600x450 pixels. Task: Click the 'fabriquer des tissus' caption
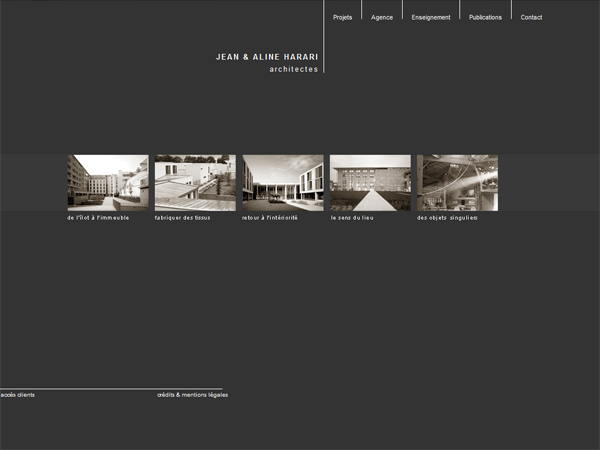pos(183,218)
